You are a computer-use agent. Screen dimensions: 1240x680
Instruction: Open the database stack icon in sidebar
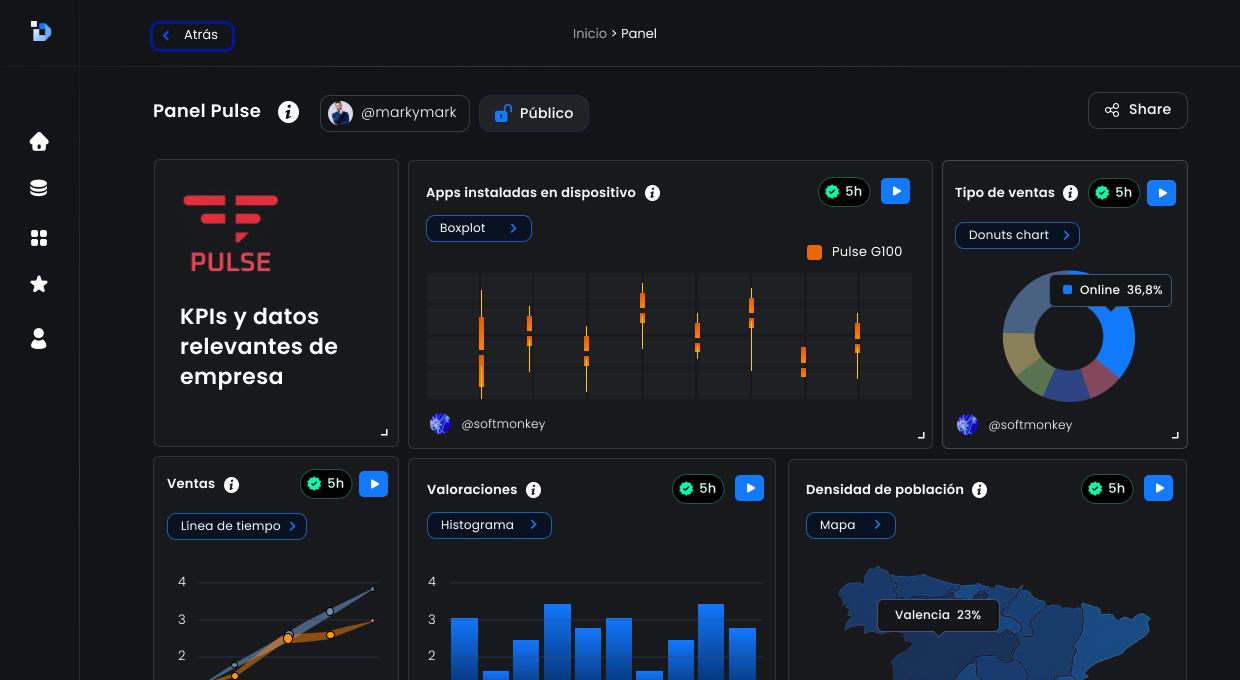(39, 189)
